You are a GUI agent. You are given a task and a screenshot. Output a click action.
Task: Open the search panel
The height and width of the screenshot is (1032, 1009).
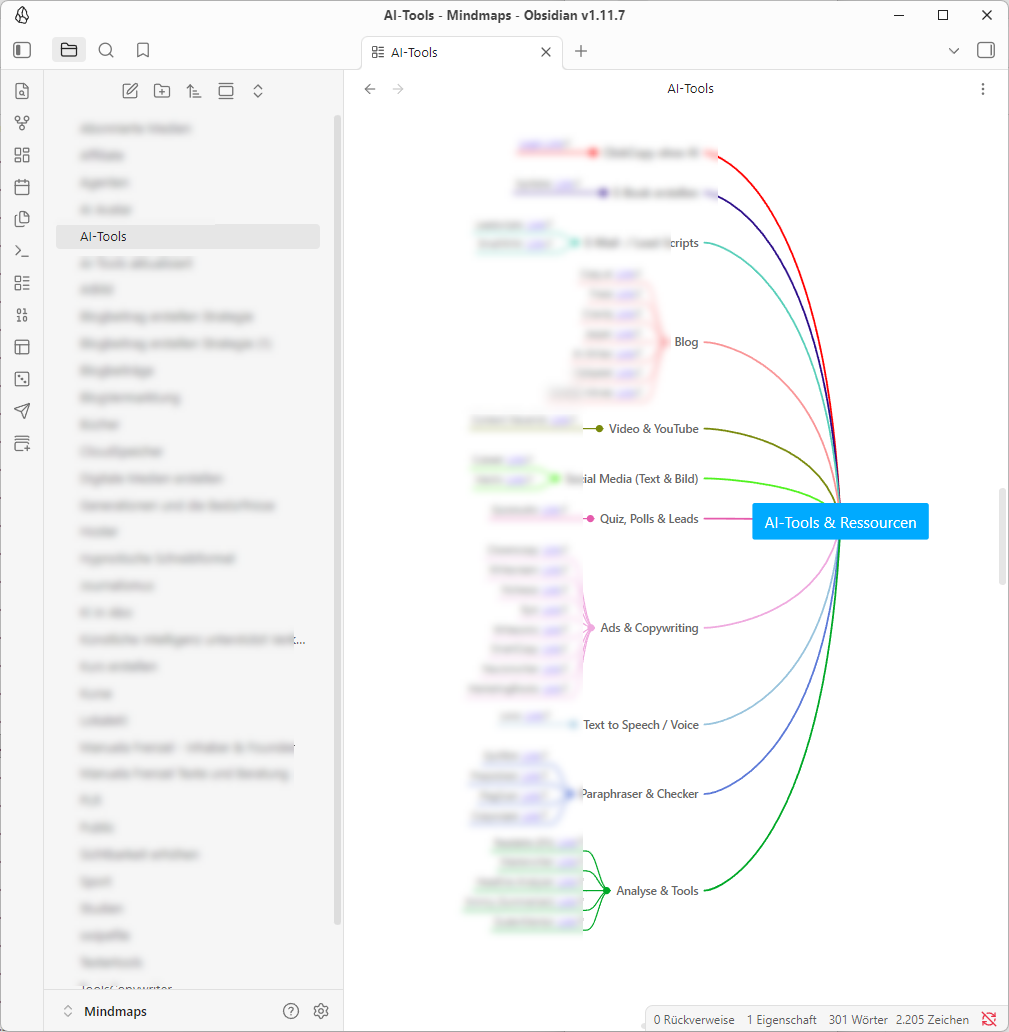tap(106, 50)
